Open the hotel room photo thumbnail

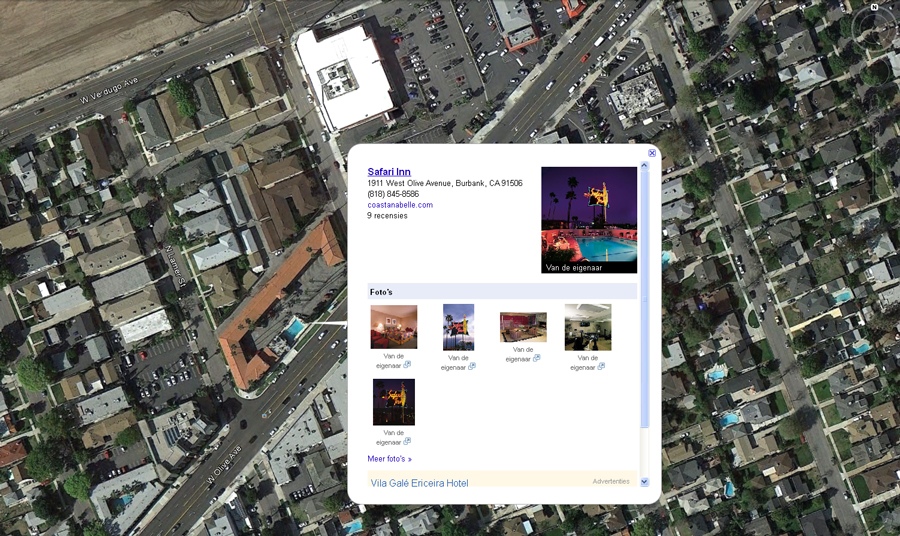pyautogui.click(x=393, y=327)
